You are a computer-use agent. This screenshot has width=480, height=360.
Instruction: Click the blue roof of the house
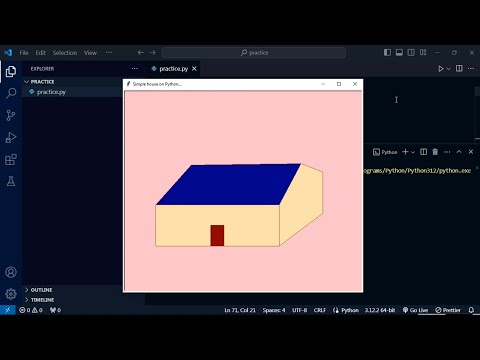(229, 184)
